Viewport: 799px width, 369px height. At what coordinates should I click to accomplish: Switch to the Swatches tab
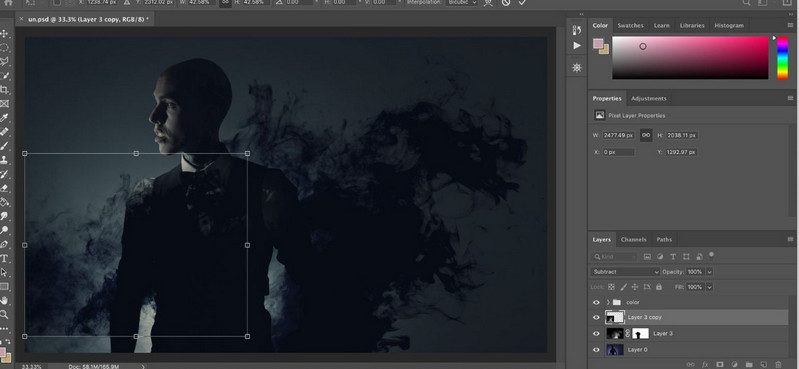tap(630, 25)
